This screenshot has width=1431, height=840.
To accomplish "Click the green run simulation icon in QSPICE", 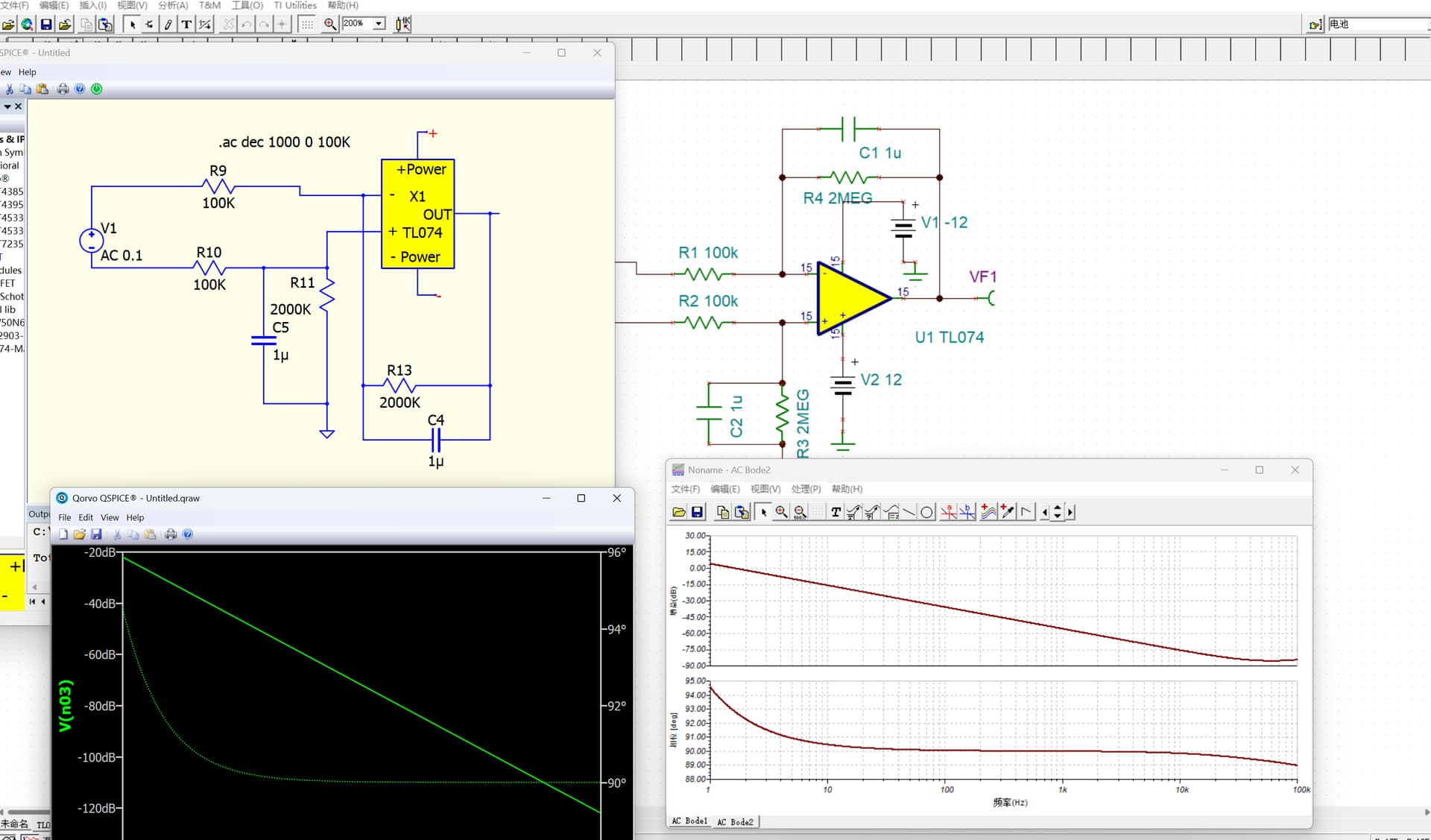I will (x=97, y=89).
